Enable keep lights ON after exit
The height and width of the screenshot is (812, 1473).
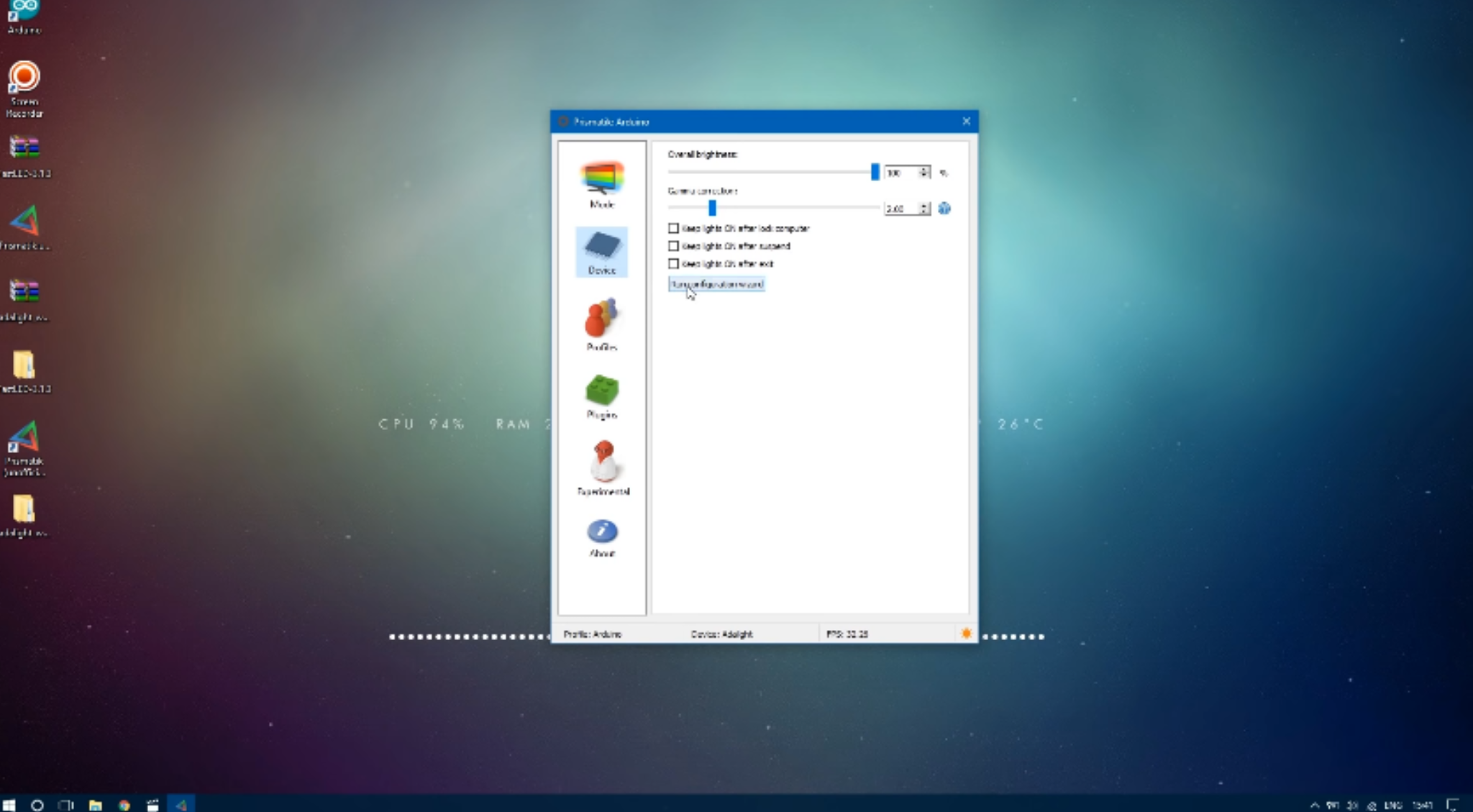[x=674, y=263]
